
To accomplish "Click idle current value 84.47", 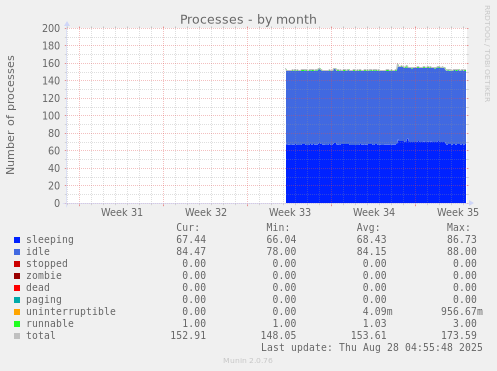I will [191, 252].
